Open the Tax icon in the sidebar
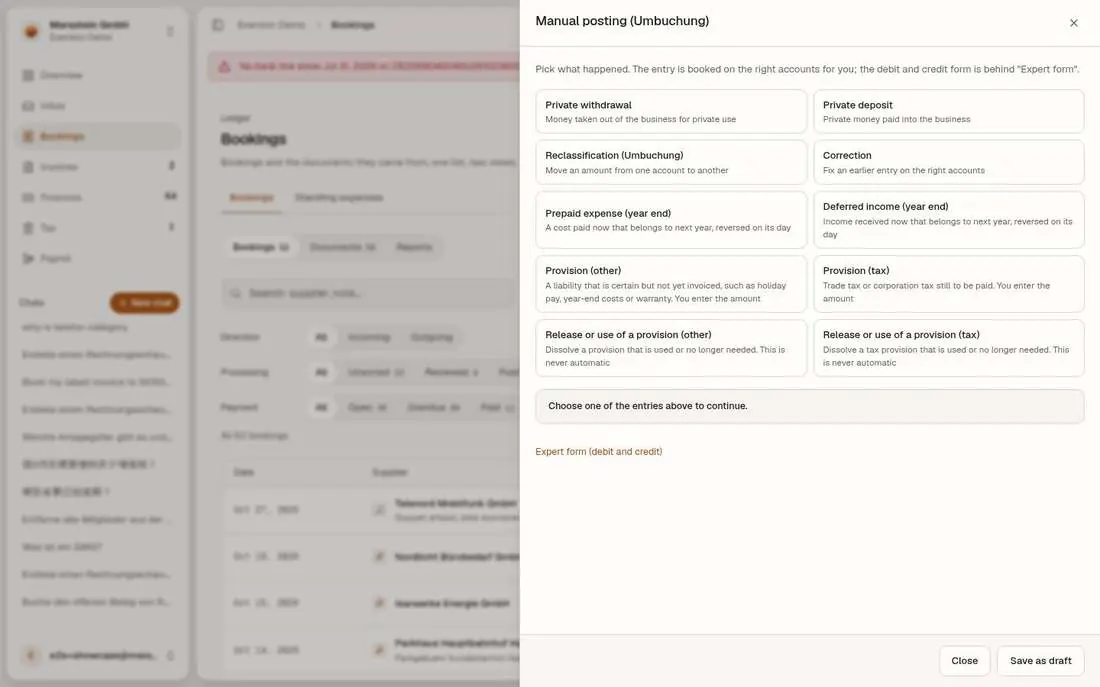This screenshot has height=687, width=1100. 28,228
